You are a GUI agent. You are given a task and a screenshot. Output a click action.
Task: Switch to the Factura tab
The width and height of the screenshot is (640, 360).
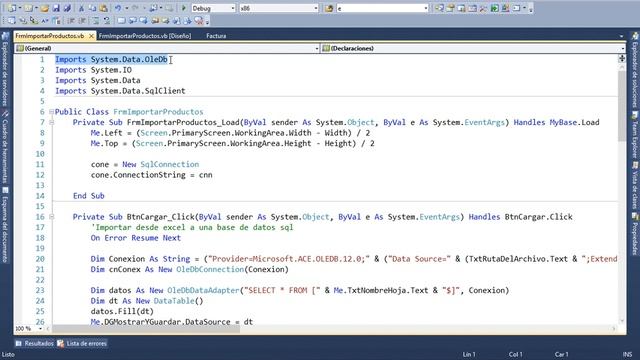(216, 36)
